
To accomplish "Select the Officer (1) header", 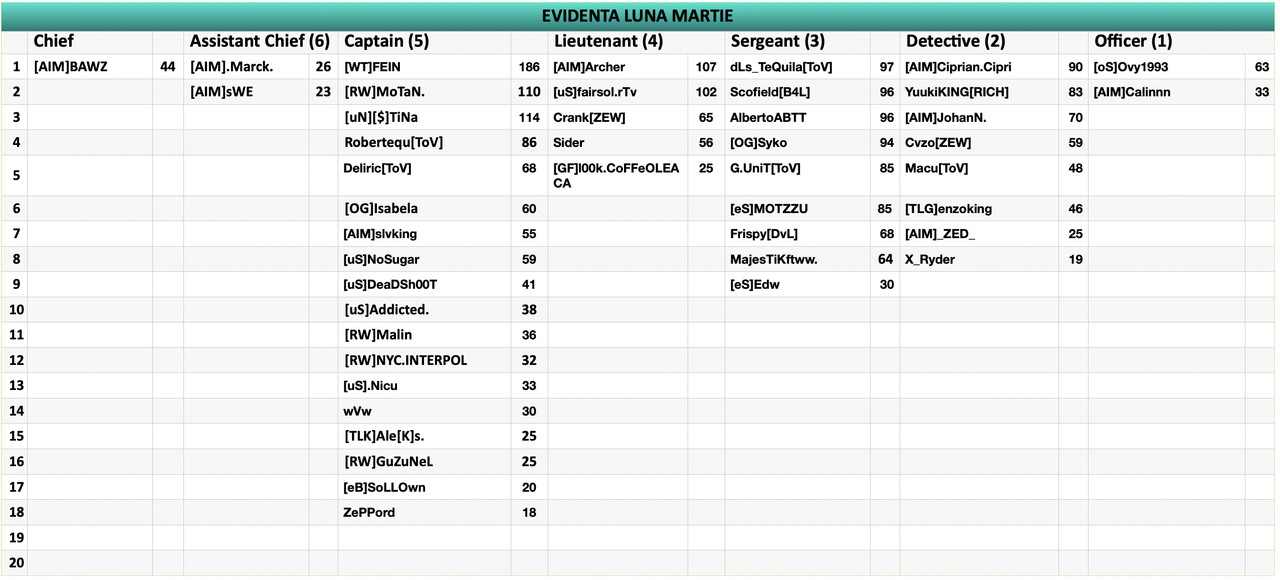I will (1166, 41).
